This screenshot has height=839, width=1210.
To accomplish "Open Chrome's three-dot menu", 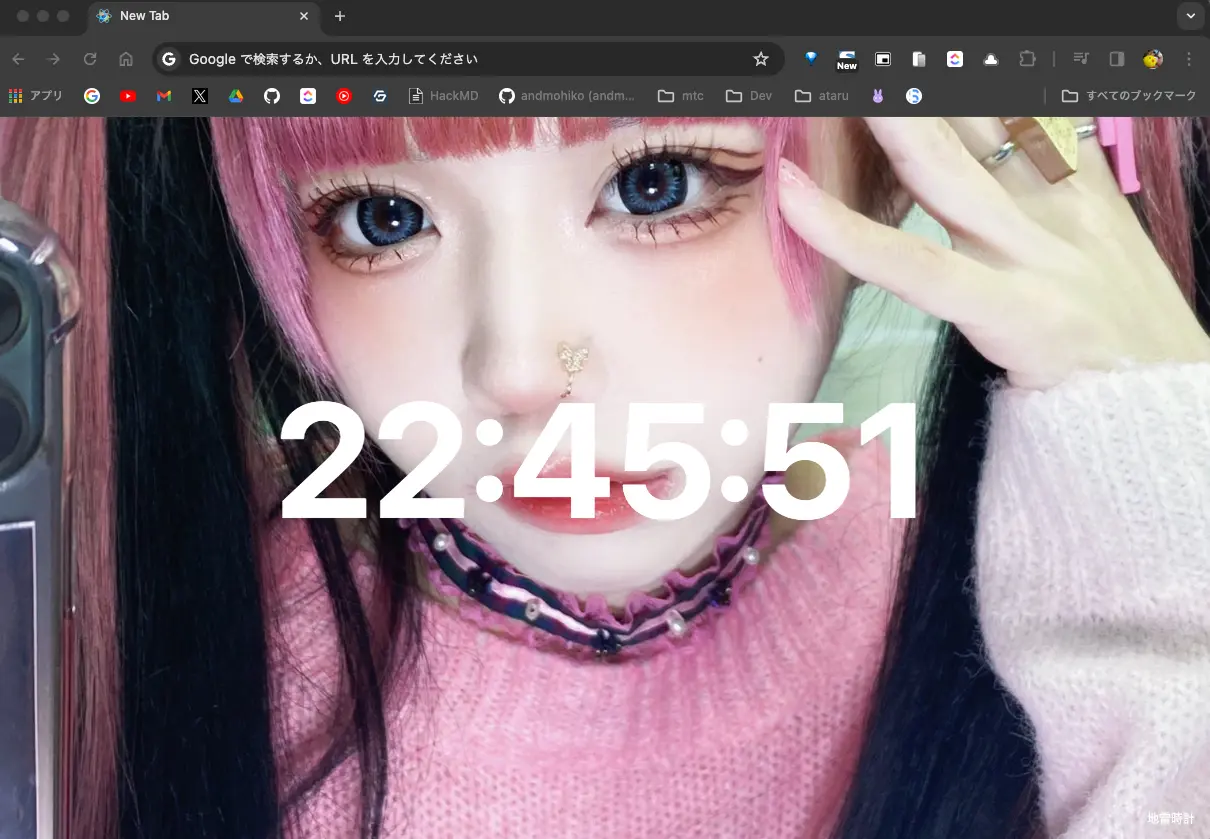I will (x=1189, y=59).
